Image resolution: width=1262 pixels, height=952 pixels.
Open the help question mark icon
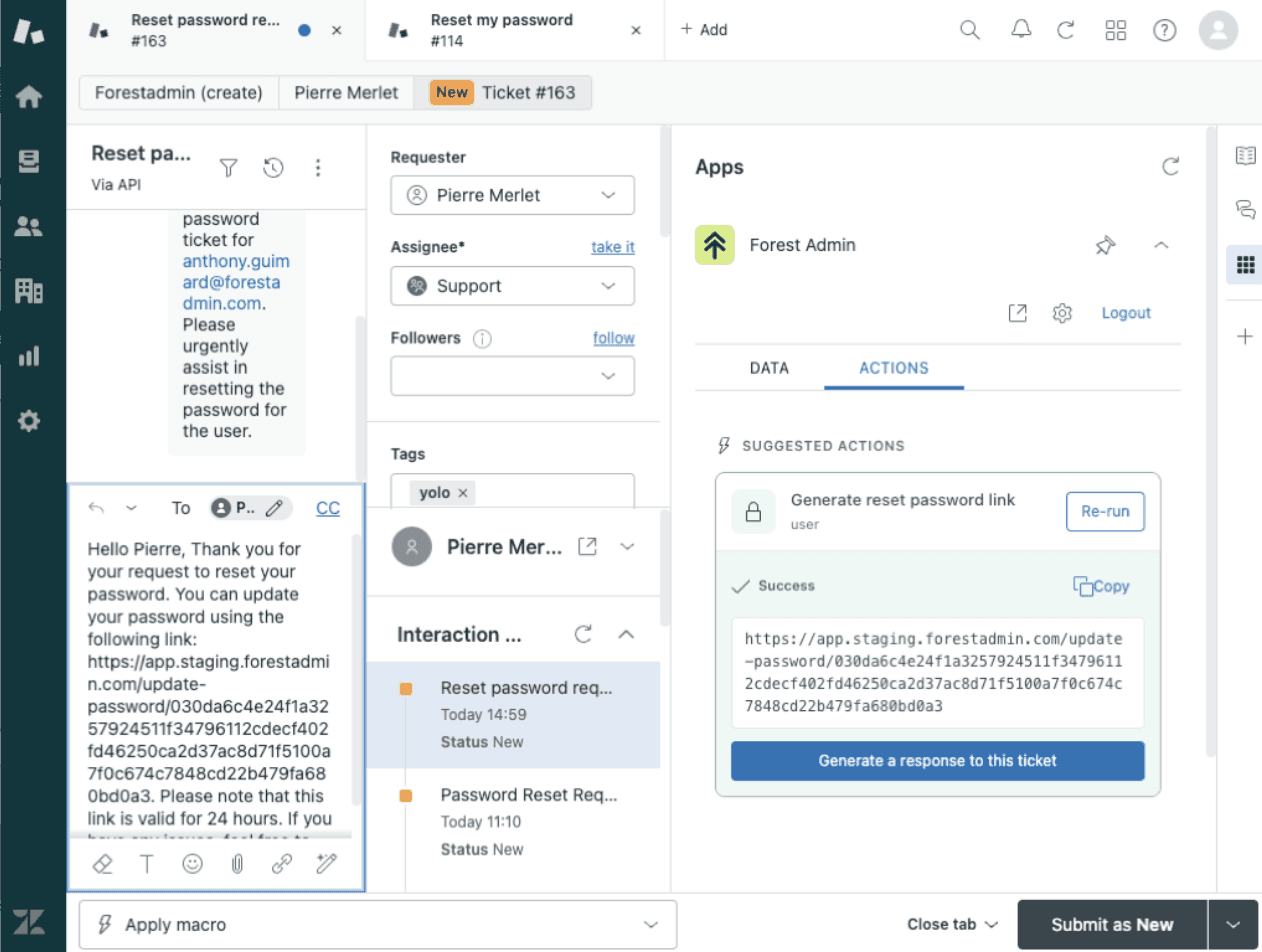pyautogui.click(x=1164, y=30)
